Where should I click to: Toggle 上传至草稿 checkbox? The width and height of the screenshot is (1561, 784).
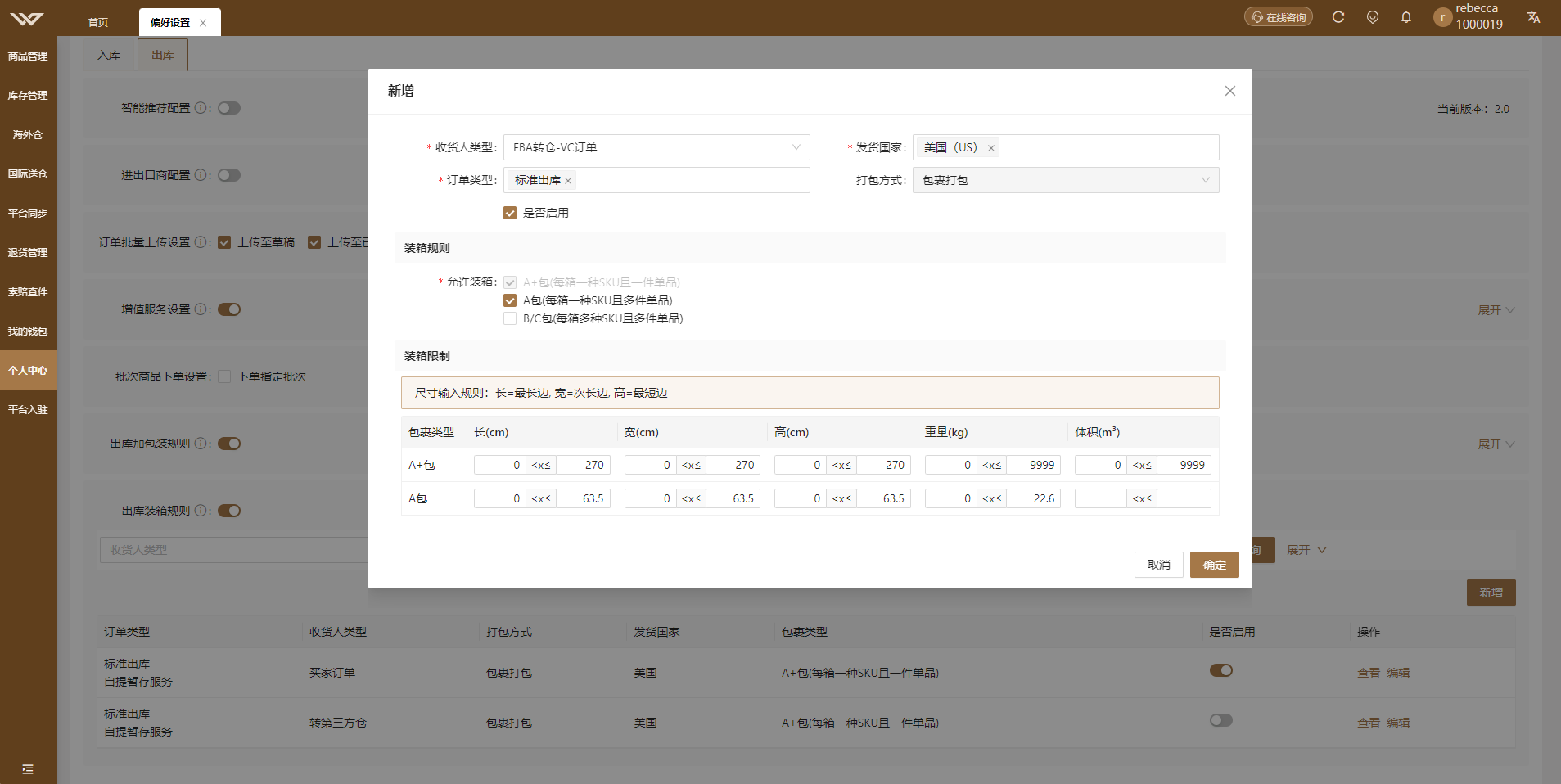[224, 242]
